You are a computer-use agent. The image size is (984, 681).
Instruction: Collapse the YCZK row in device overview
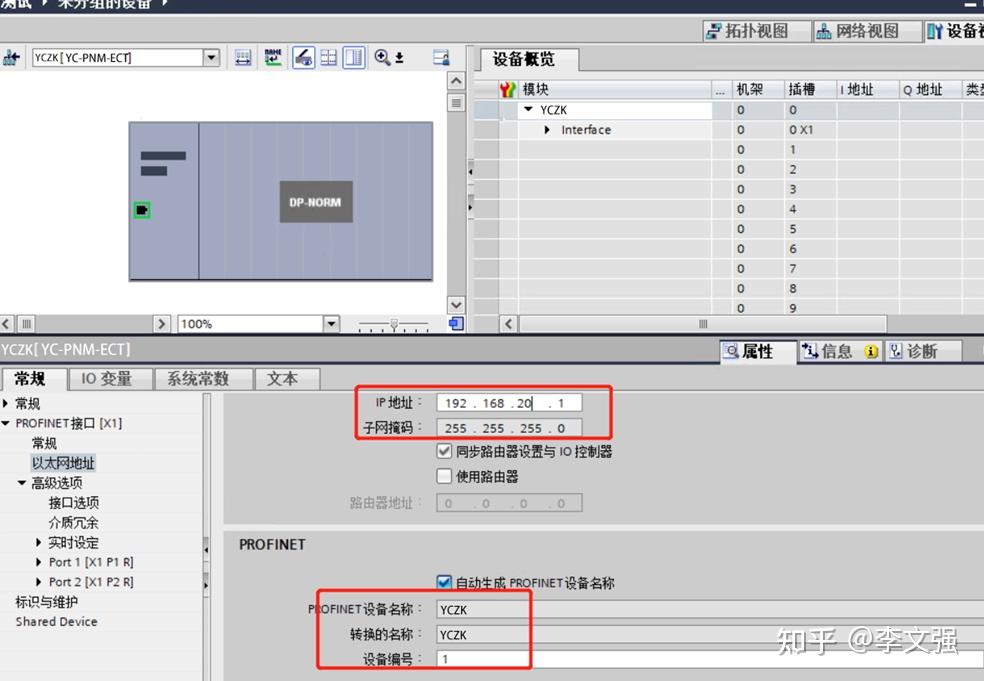pos(528,109)
